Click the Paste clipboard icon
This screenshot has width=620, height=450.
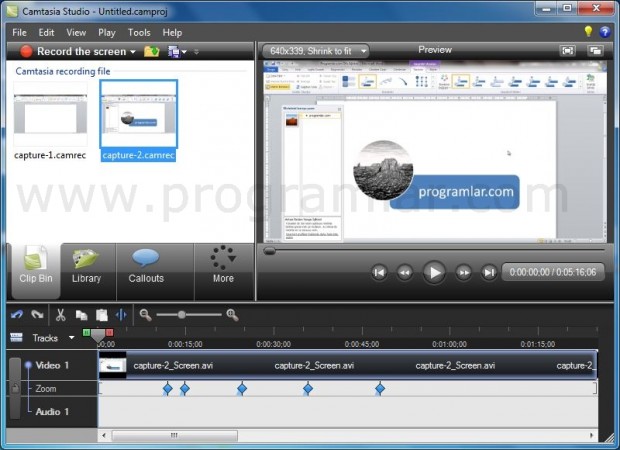[x=102, y=315]
